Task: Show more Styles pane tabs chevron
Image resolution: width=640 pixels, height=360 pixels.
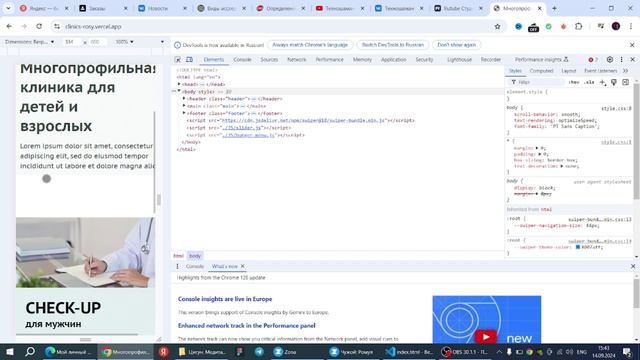Action: (x=625, y=71)
